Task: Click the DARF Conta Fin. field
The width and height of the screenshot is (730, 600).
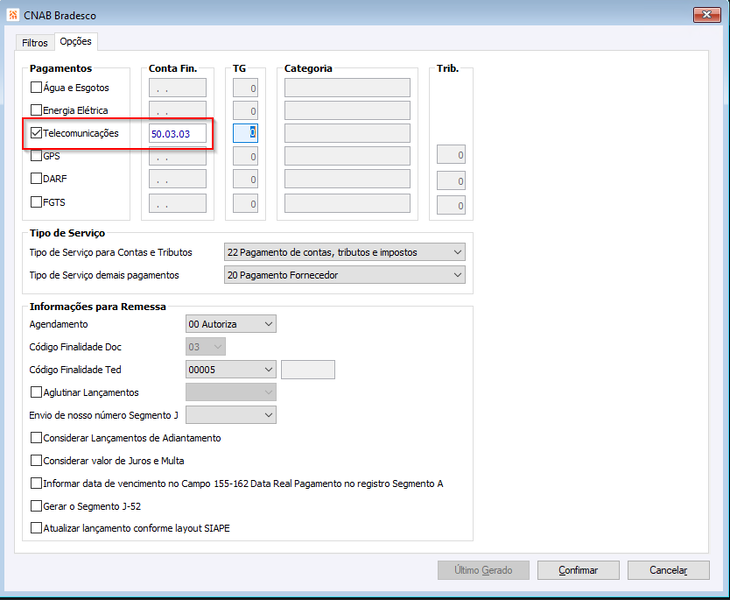Action: click(x=177, y=179)
